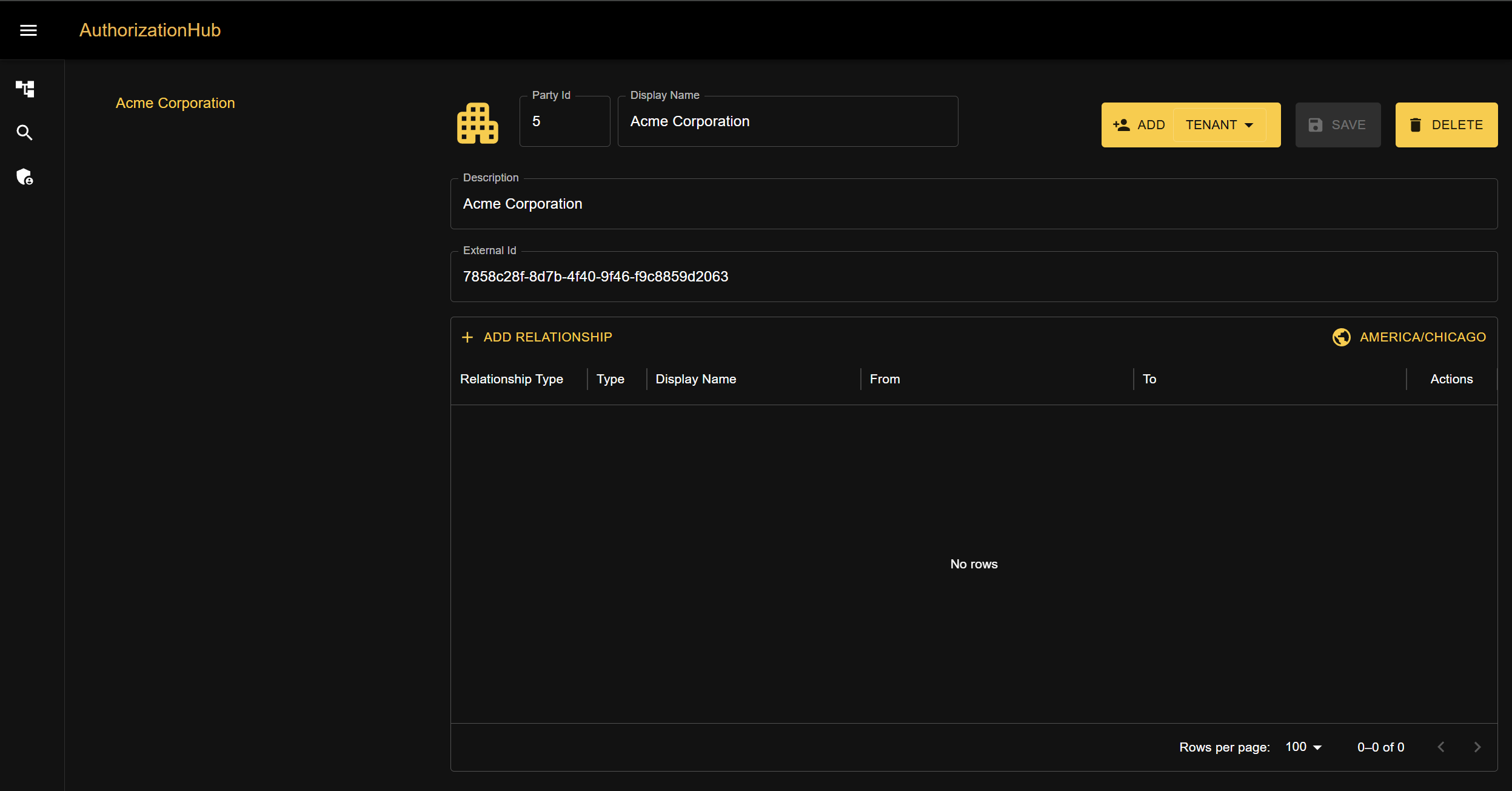1512x791 pixels.
Task: Click the floppy-disk icon on the SAVE button
Action: 1316,125
